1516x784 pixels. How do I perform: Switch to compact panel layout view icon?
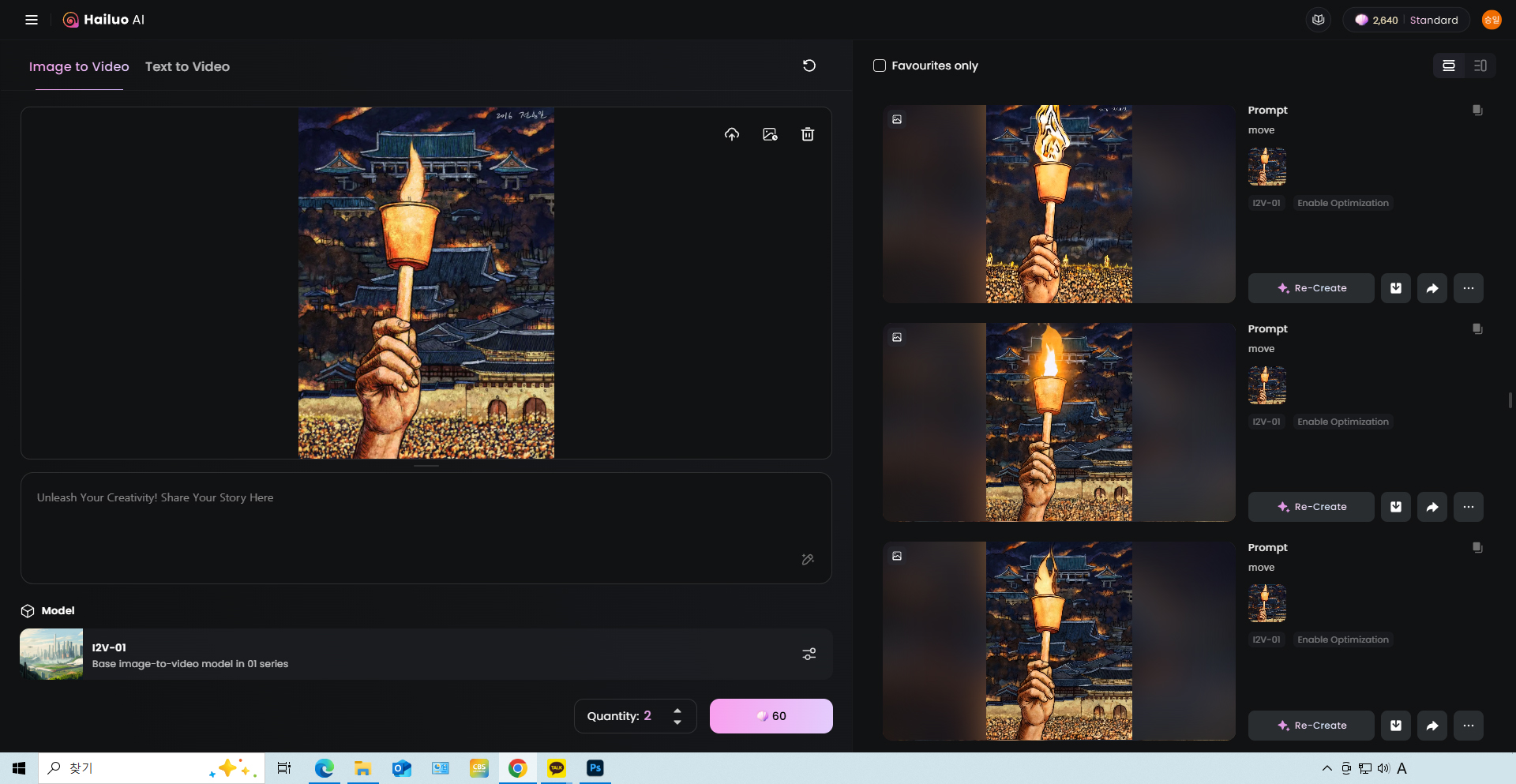[1480, 66]
